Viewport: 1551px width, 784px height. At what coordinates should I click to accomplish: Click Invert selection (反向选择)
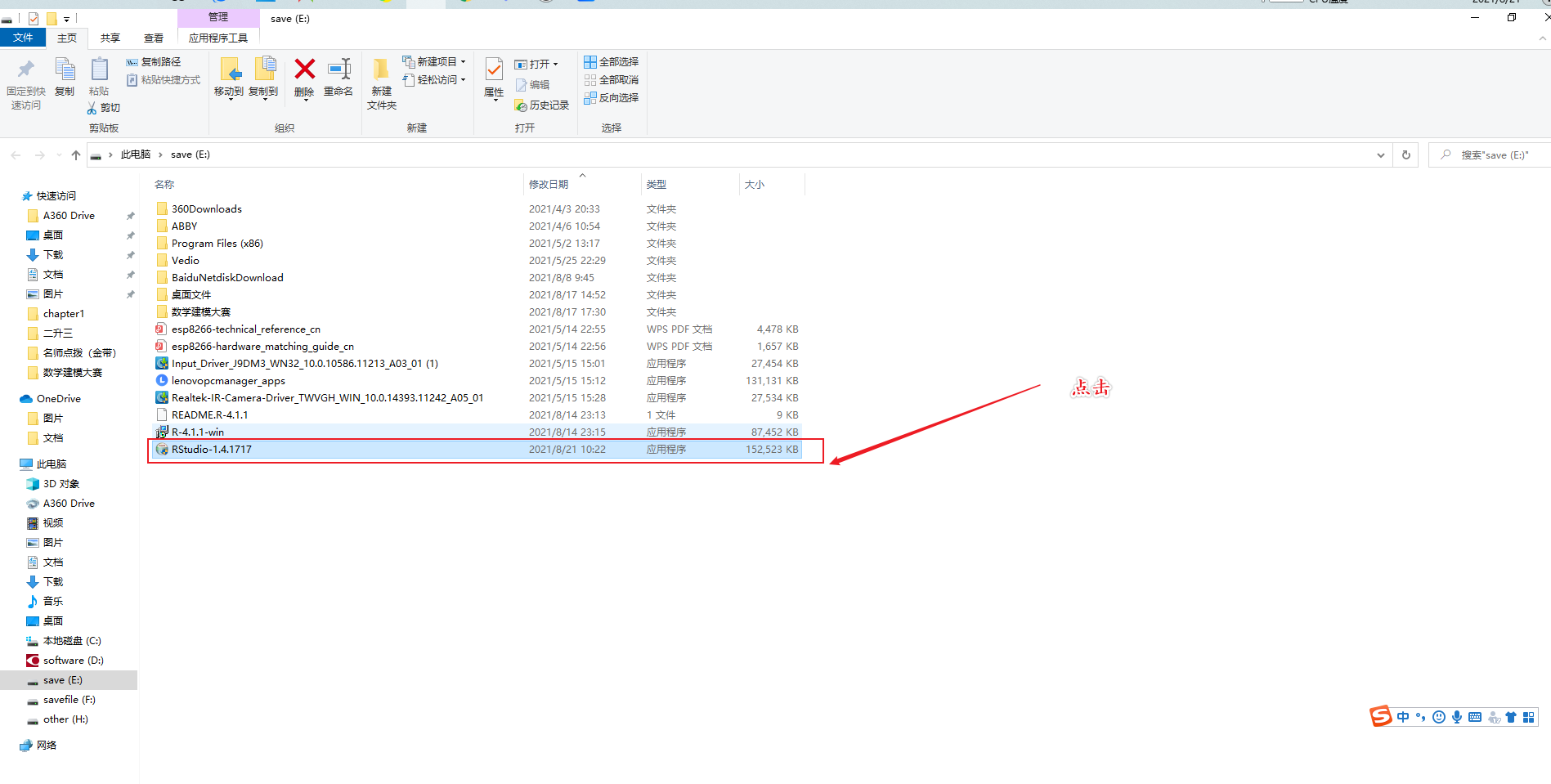point(612,98)
